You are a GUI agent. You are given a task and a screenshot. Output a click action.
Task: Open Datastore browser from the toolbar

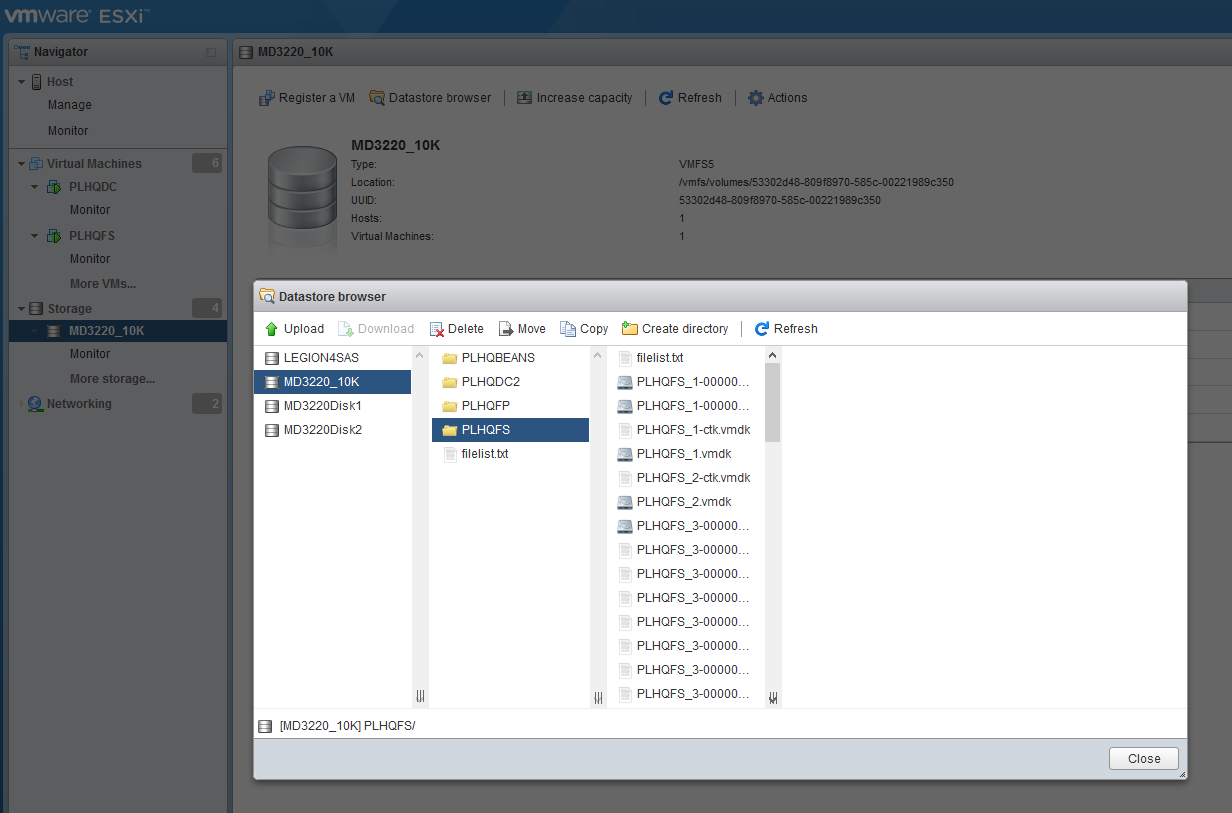click(x=430, y=98)
